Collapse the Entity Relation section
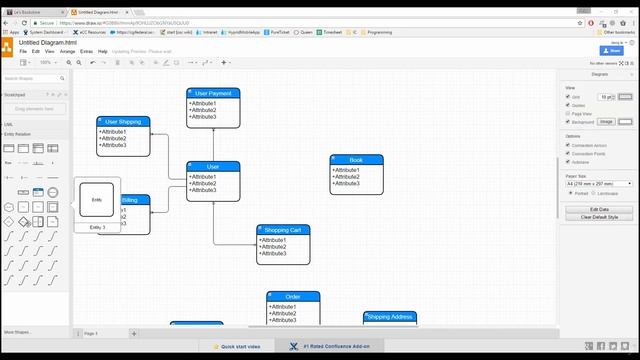 (x=17, y=134)
